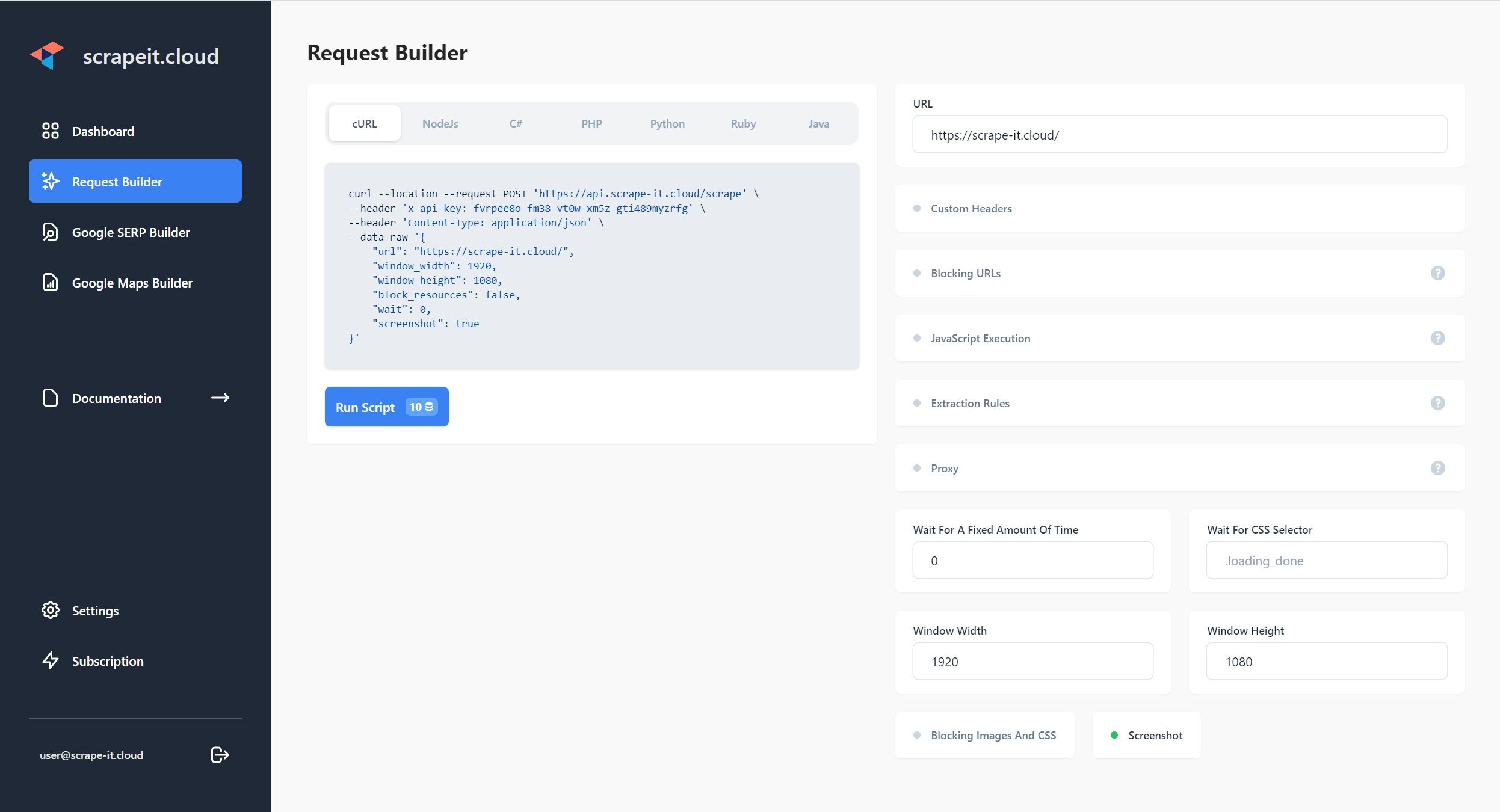Click the Settings gear icon
This screenshot has height=812, width=1500.
(x=51, y=610)
